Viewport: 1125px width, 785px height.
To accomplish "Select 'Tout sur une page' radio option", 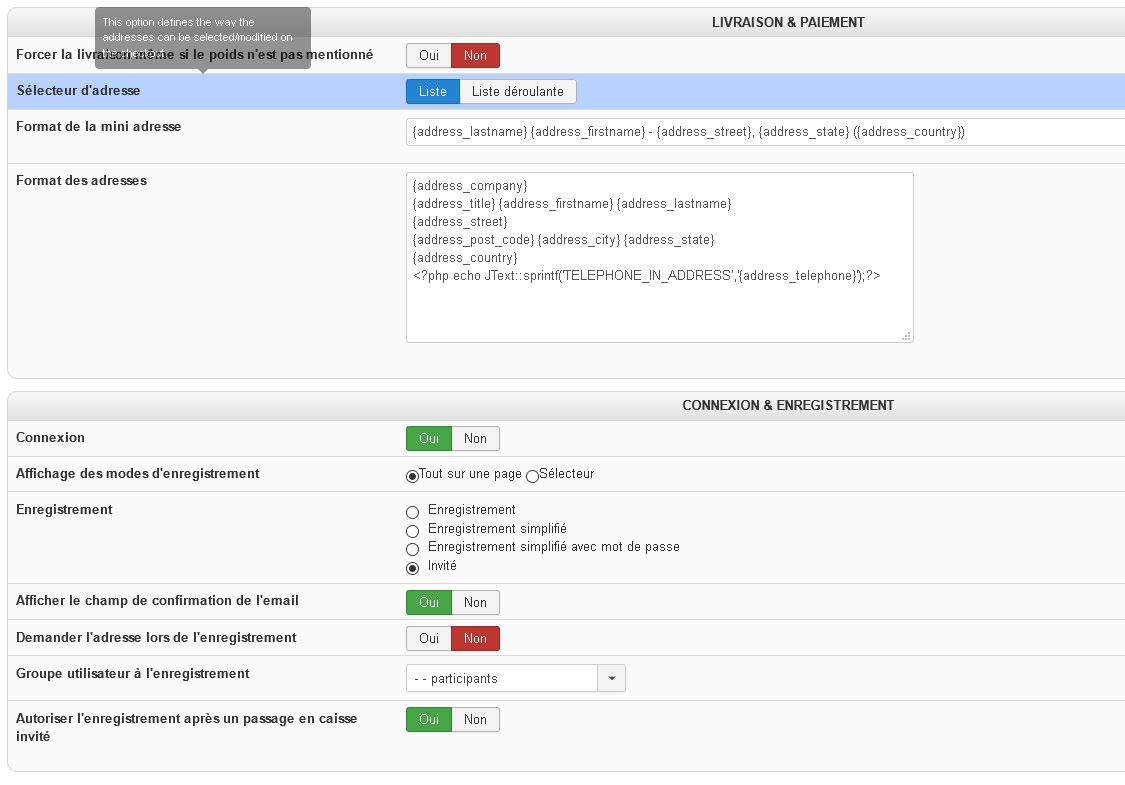I will (413, 476).
